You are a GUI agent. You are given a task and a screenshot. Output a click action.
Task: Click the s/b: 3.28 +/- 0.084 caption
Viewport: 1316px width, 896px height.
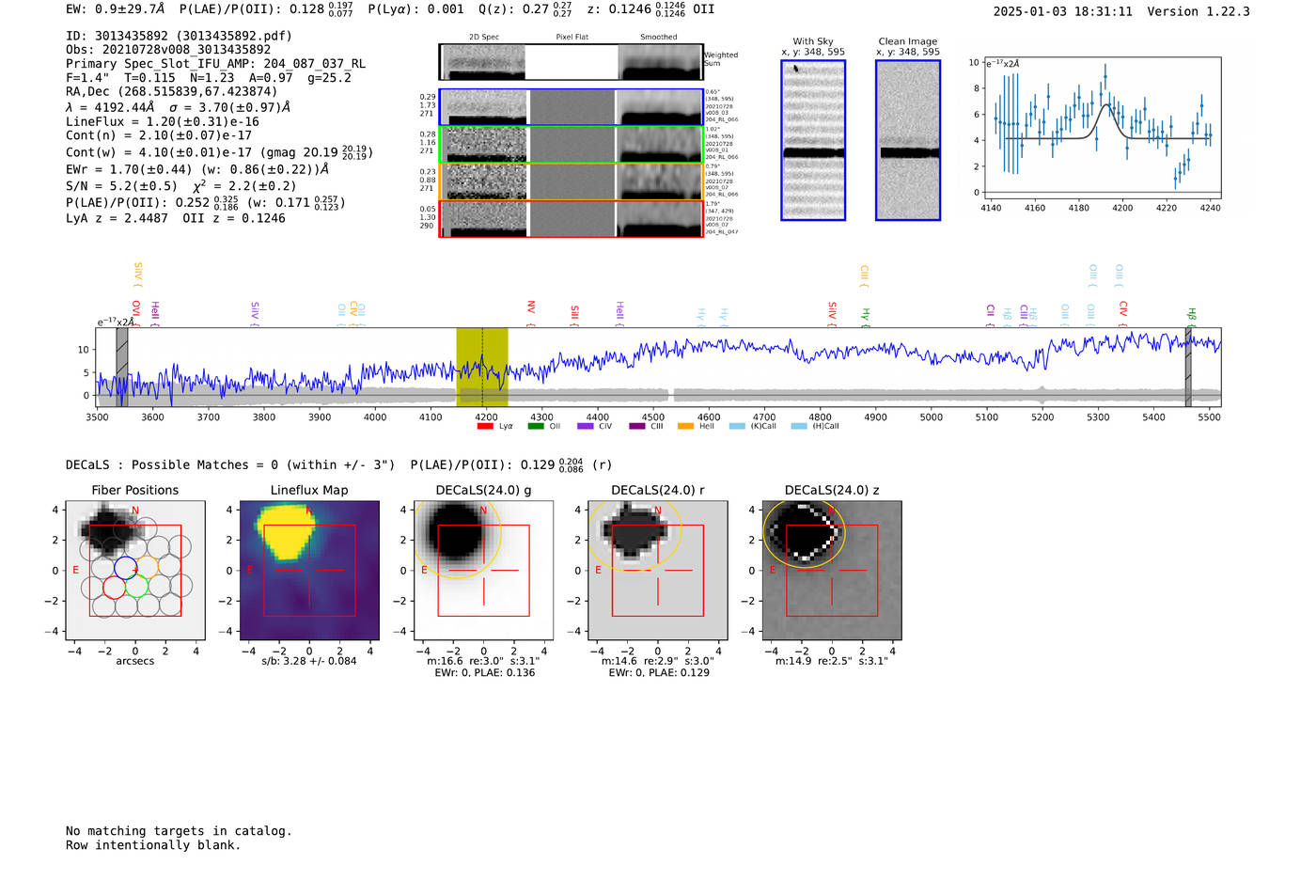309,661
